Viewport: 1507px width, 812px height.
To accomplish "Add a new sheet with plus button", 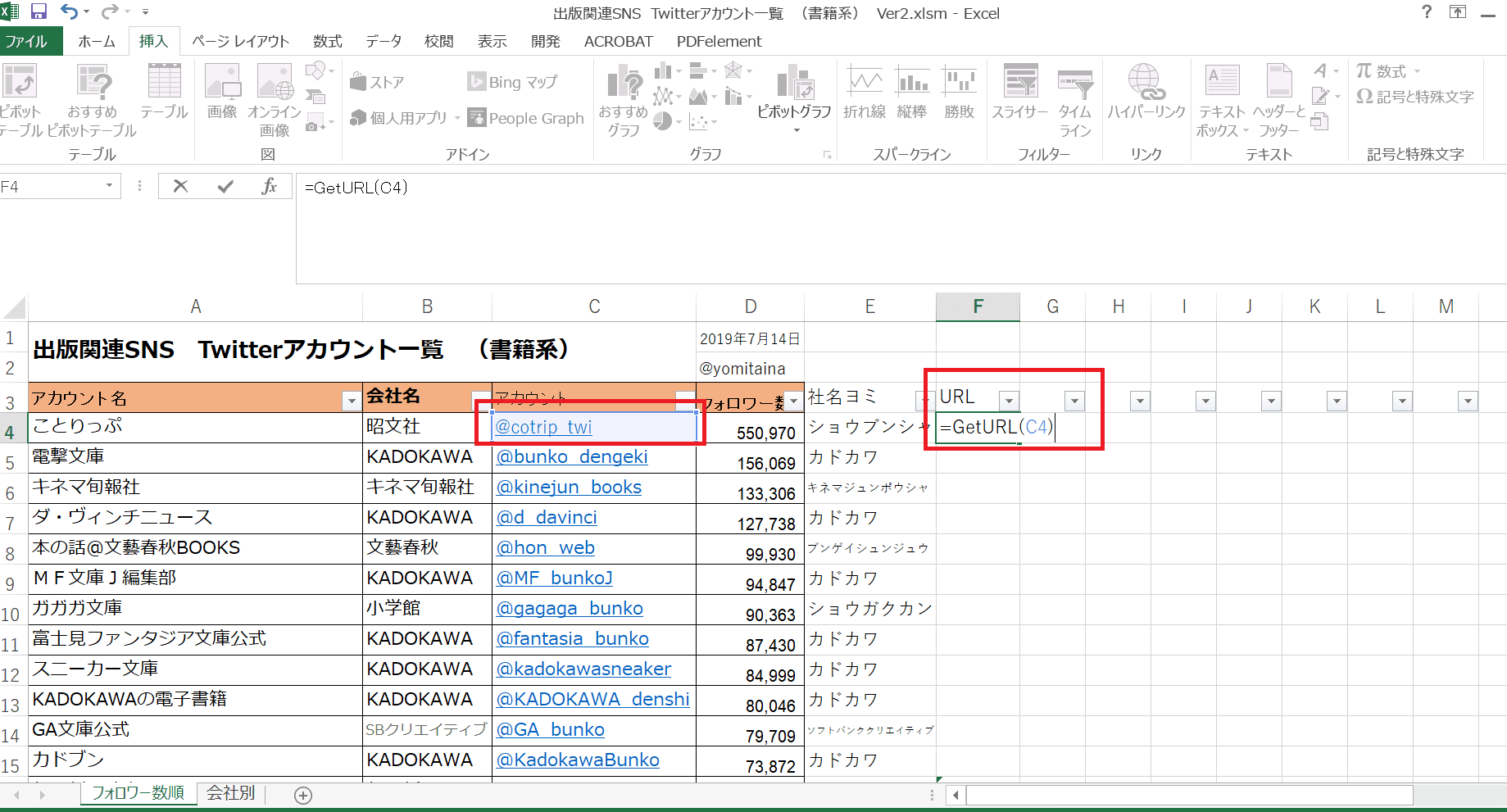I will click(x=303, y=795).
